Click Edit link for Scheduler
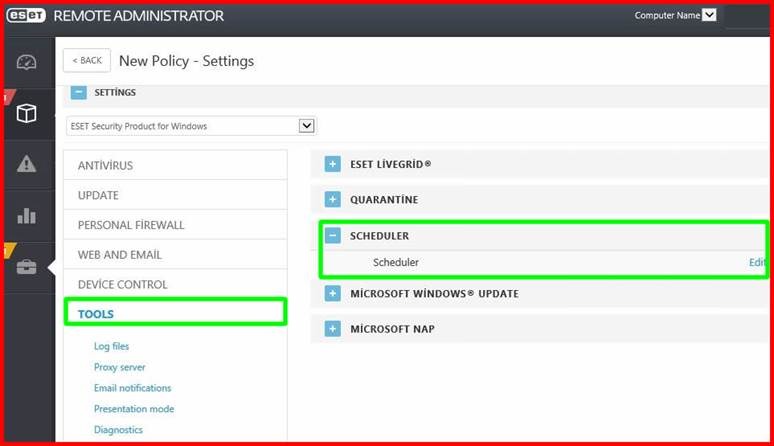Viewport: 774px width, 446px height. pyautogui.click(x=757, y=262)
